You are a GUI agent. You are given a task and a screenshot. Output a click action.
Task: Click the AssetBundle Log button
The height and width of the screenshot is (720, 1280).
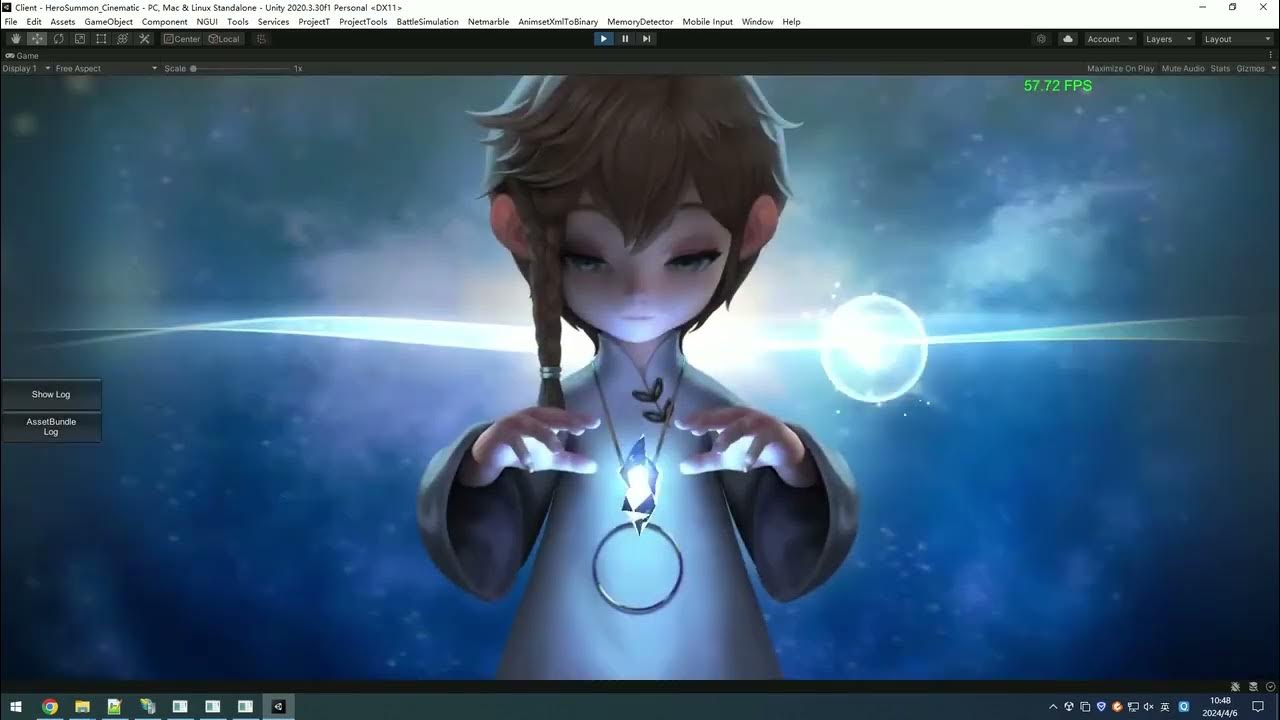(51, 427)
